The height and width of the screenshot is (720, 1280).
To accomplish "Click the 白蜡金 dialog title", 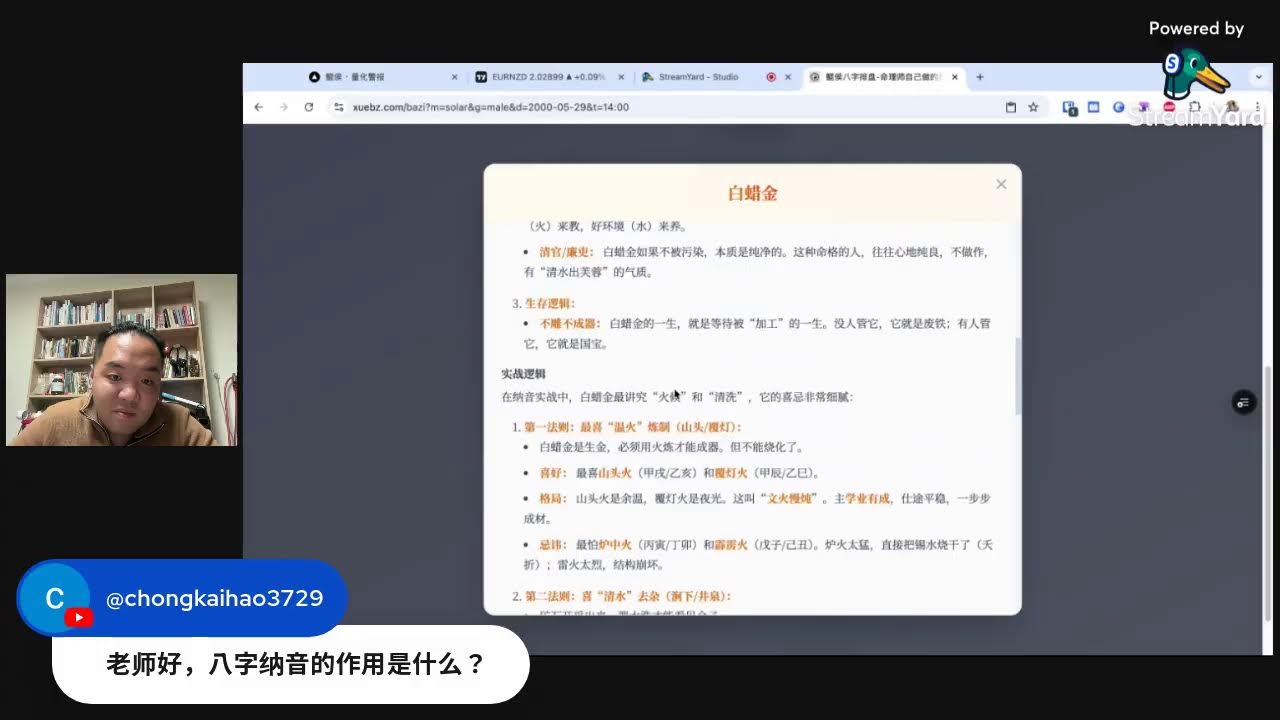I will pos(753,194).
